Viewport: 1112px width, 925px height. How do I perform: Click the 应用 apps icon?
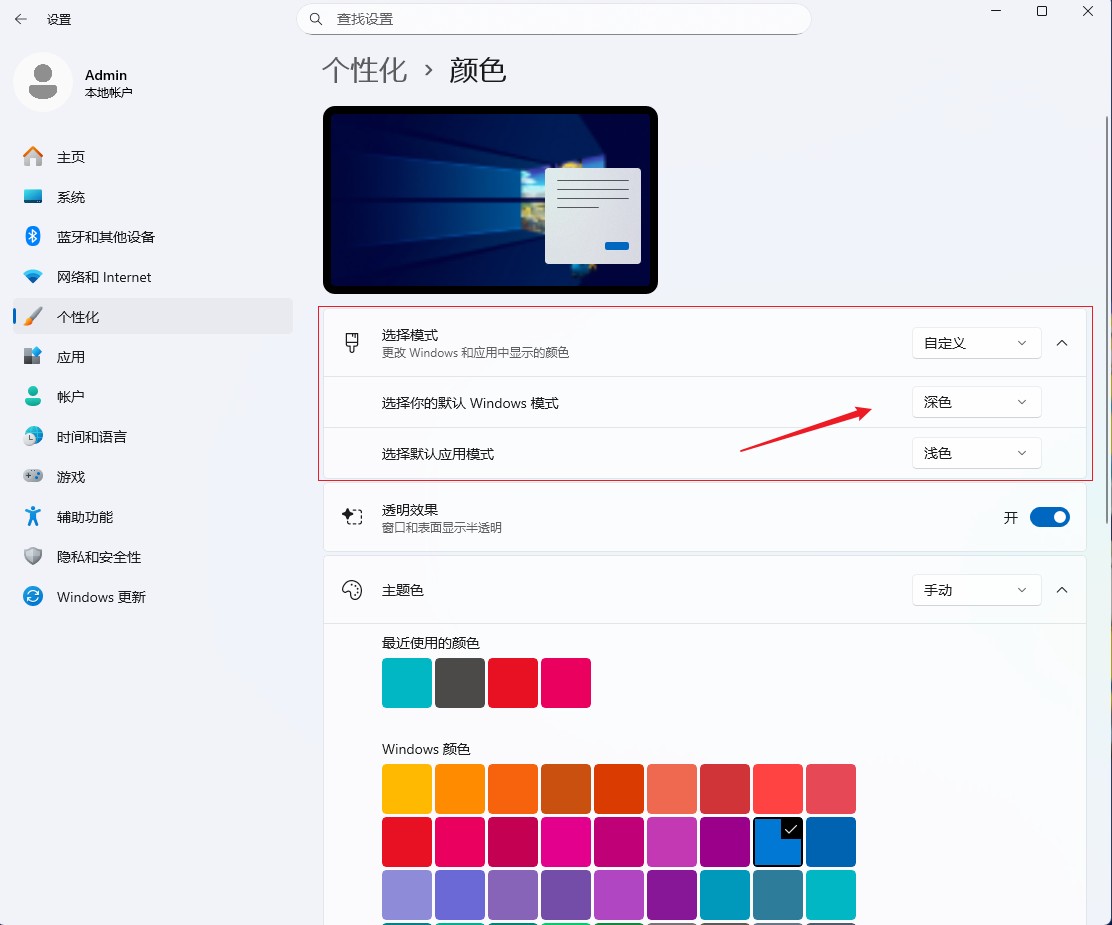pos(33,356)
